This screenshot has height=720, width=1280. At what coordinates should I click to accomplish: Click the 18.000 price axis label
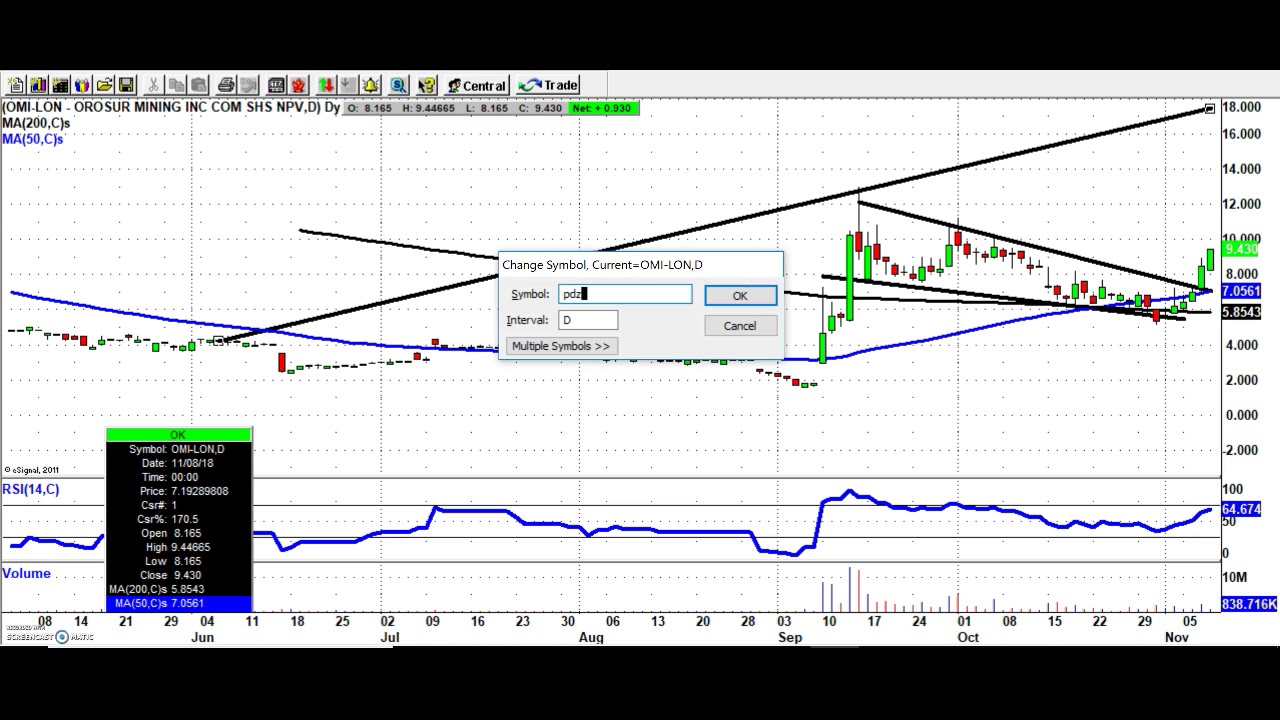(1240, 107)
